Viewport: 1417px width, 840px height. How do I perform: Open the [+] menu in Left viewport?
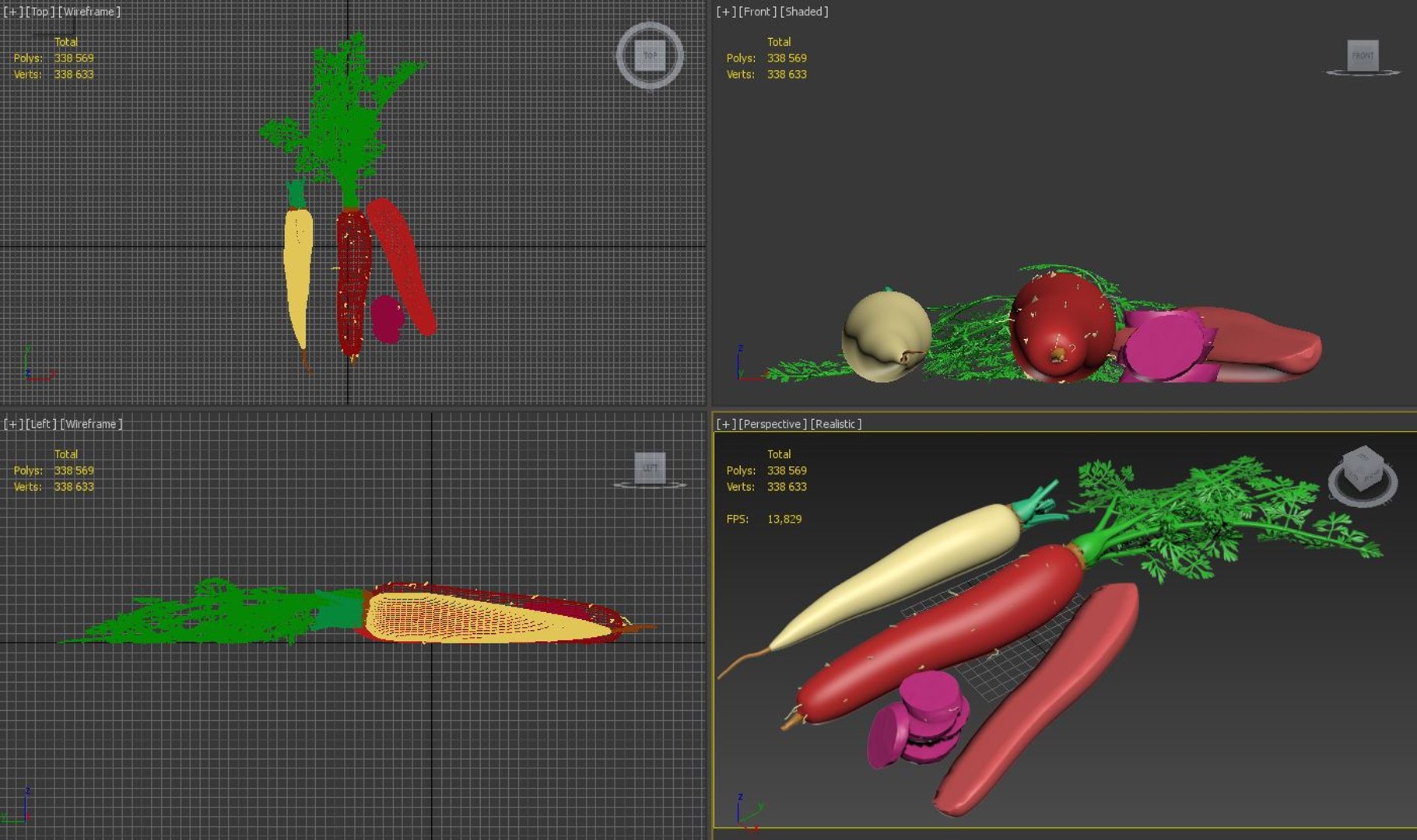(x=13, y=424)
